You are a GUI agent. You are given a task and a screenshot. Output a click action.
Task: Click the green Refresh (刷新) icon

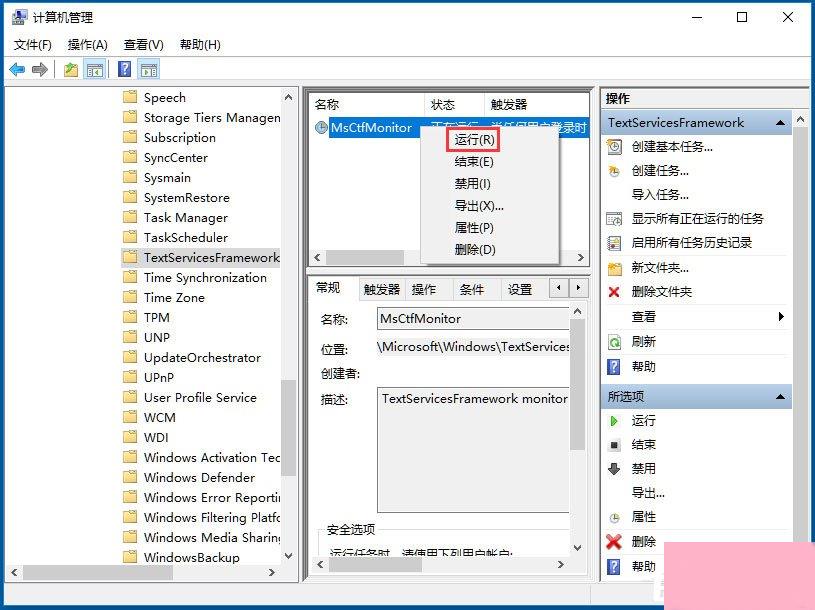pos(614,342)
